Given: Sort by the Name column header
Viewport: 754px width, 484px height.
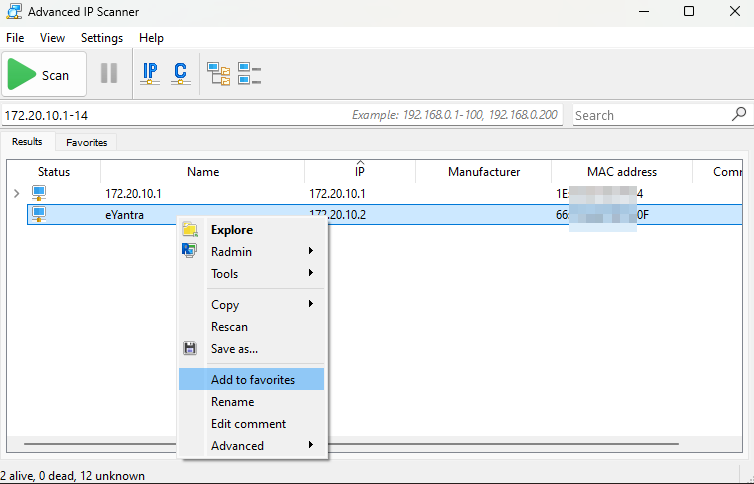Looking at the screenshot, I should (203, 172).
